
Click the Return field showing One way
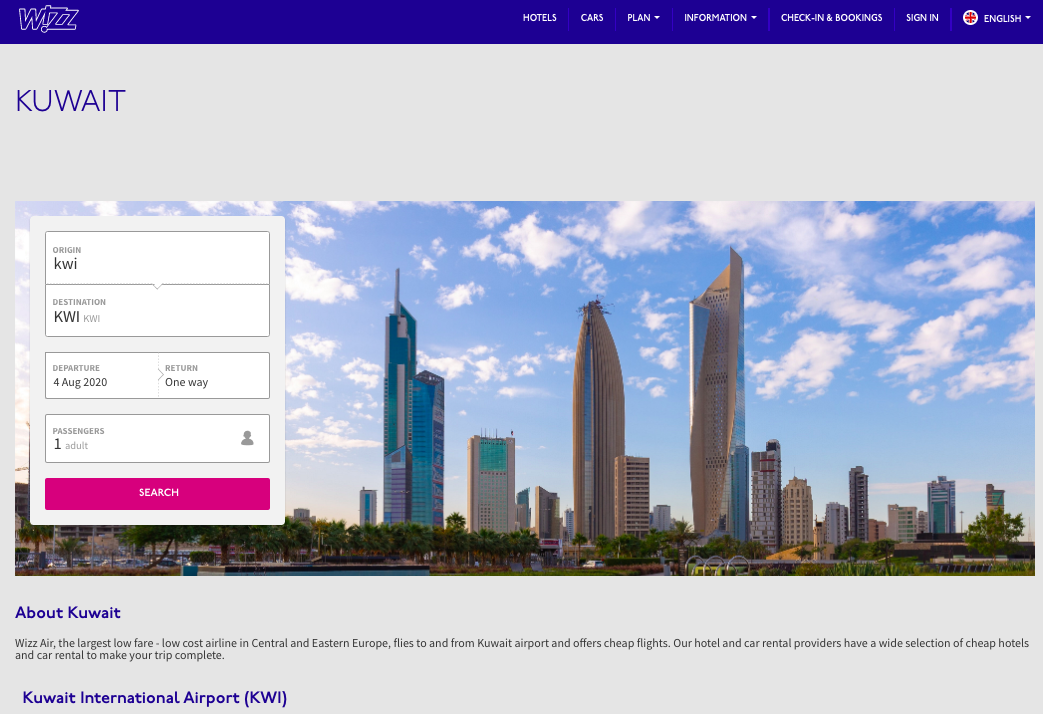pyautogui.click(x=215, y=376)
